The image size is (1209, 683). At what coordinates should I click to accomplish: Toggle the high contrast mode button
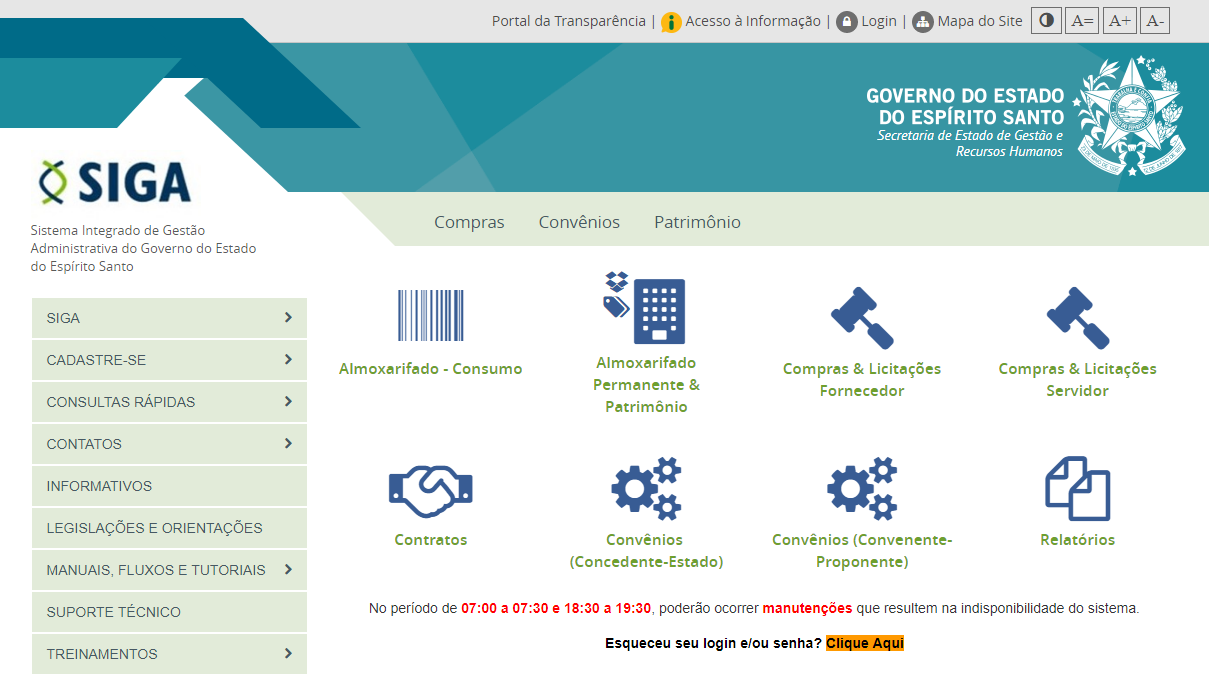pyautogui.click(x=1046, y=21)
